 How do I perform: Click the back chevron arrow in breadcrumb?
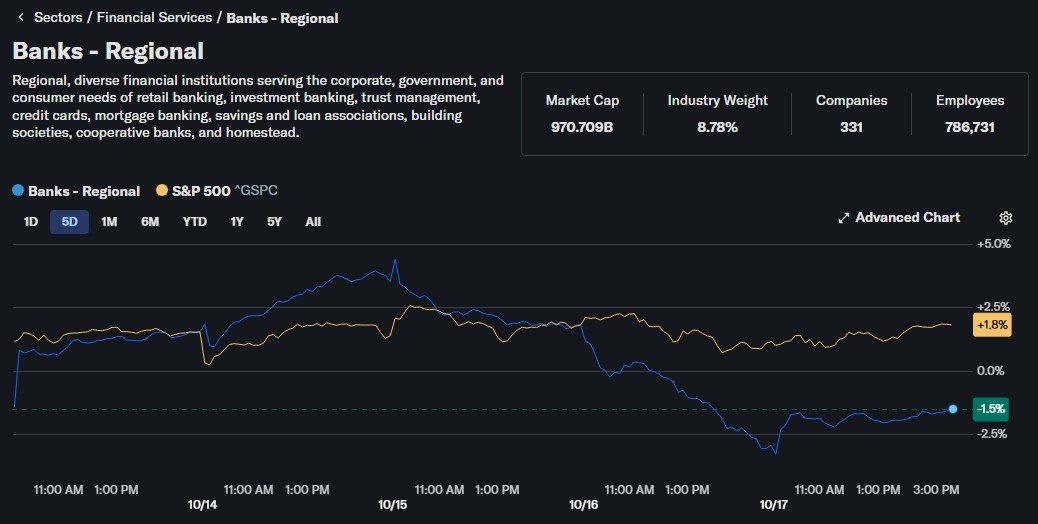[20, 18]
